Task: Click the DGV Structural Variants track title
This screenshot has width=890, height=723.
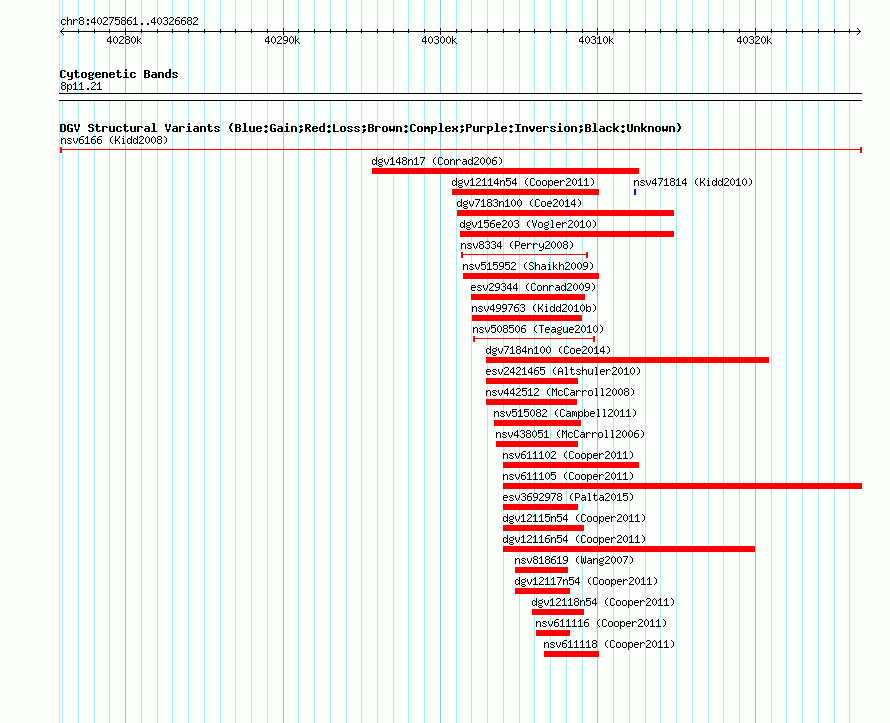Action: pyautogui.click(x=371, y=128)
